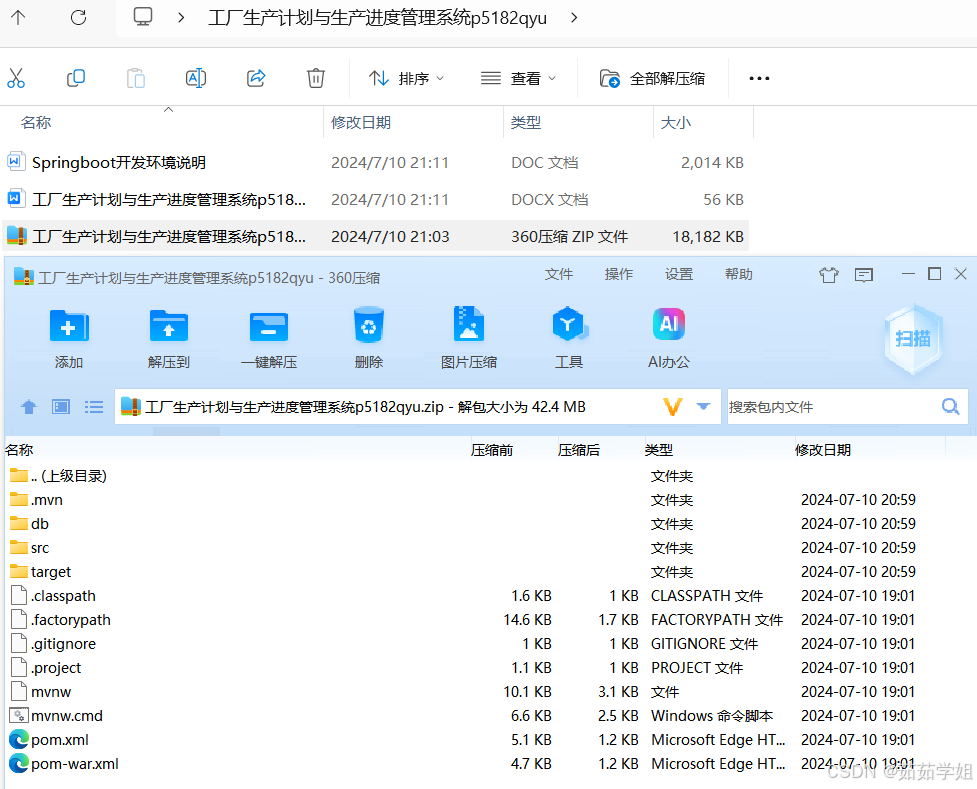
Task: Sort by 类型 column in Explorer
Action: pyautogui.click(x=526, y=123)
